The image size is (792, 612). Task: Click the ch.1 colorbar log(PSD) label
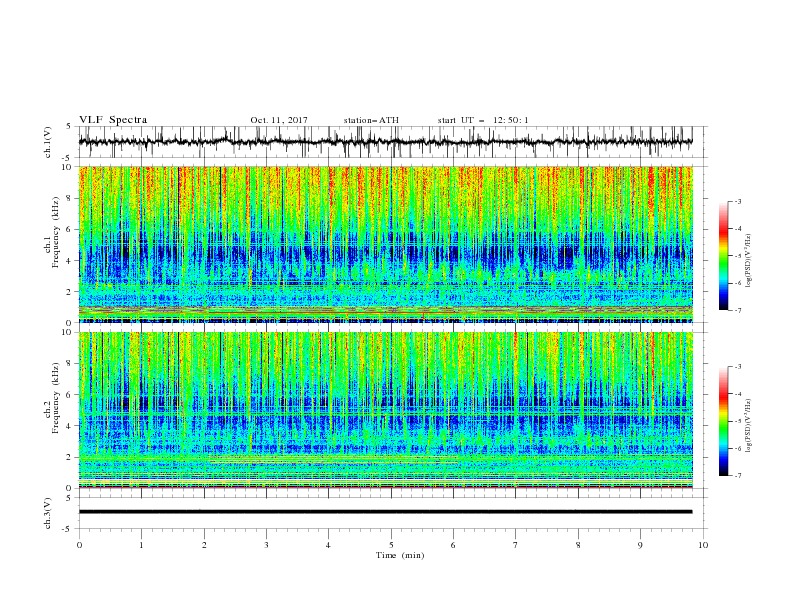click(749, 261)
